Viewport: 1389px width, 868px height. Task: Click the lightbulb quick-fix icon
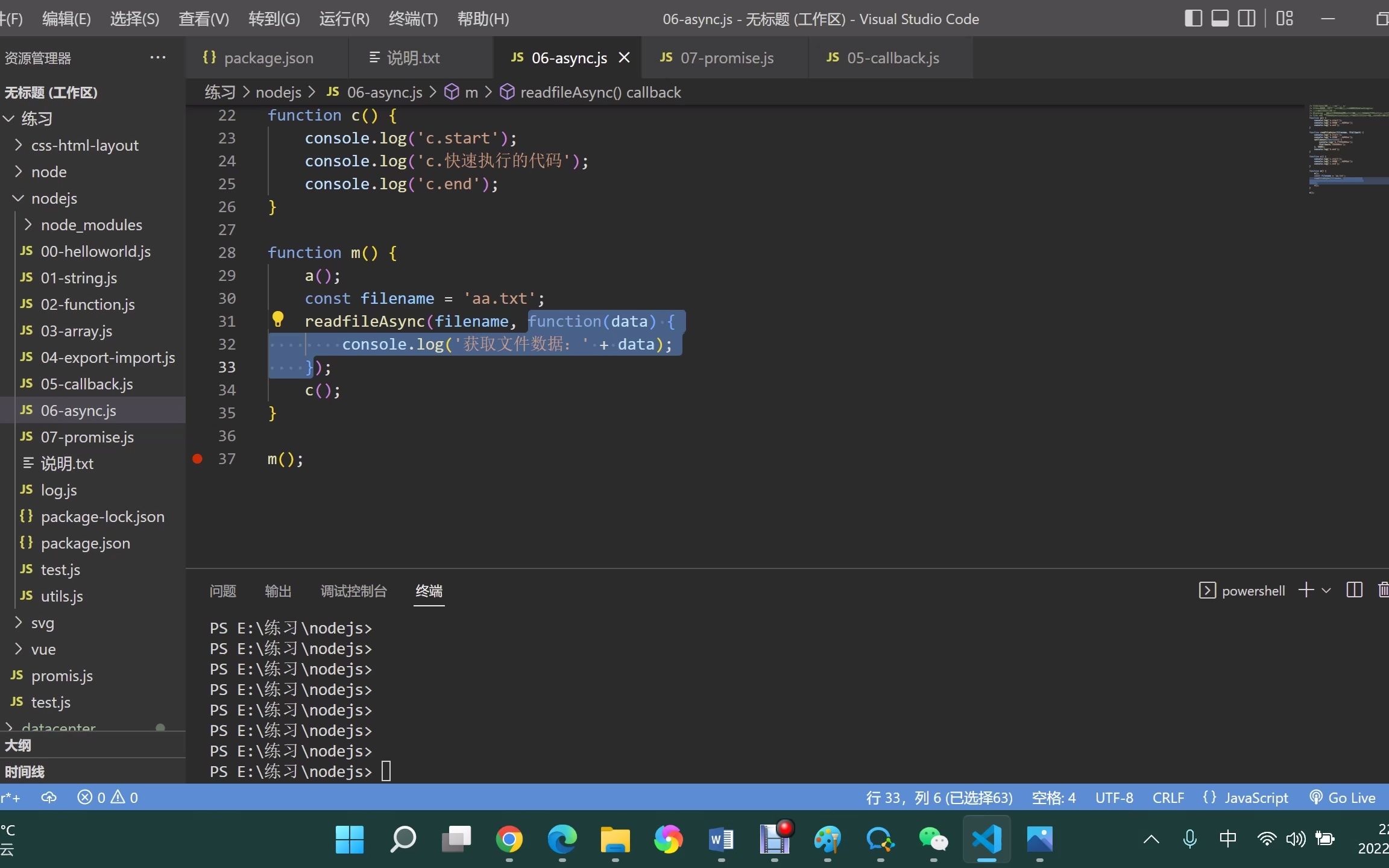(278, 319)
